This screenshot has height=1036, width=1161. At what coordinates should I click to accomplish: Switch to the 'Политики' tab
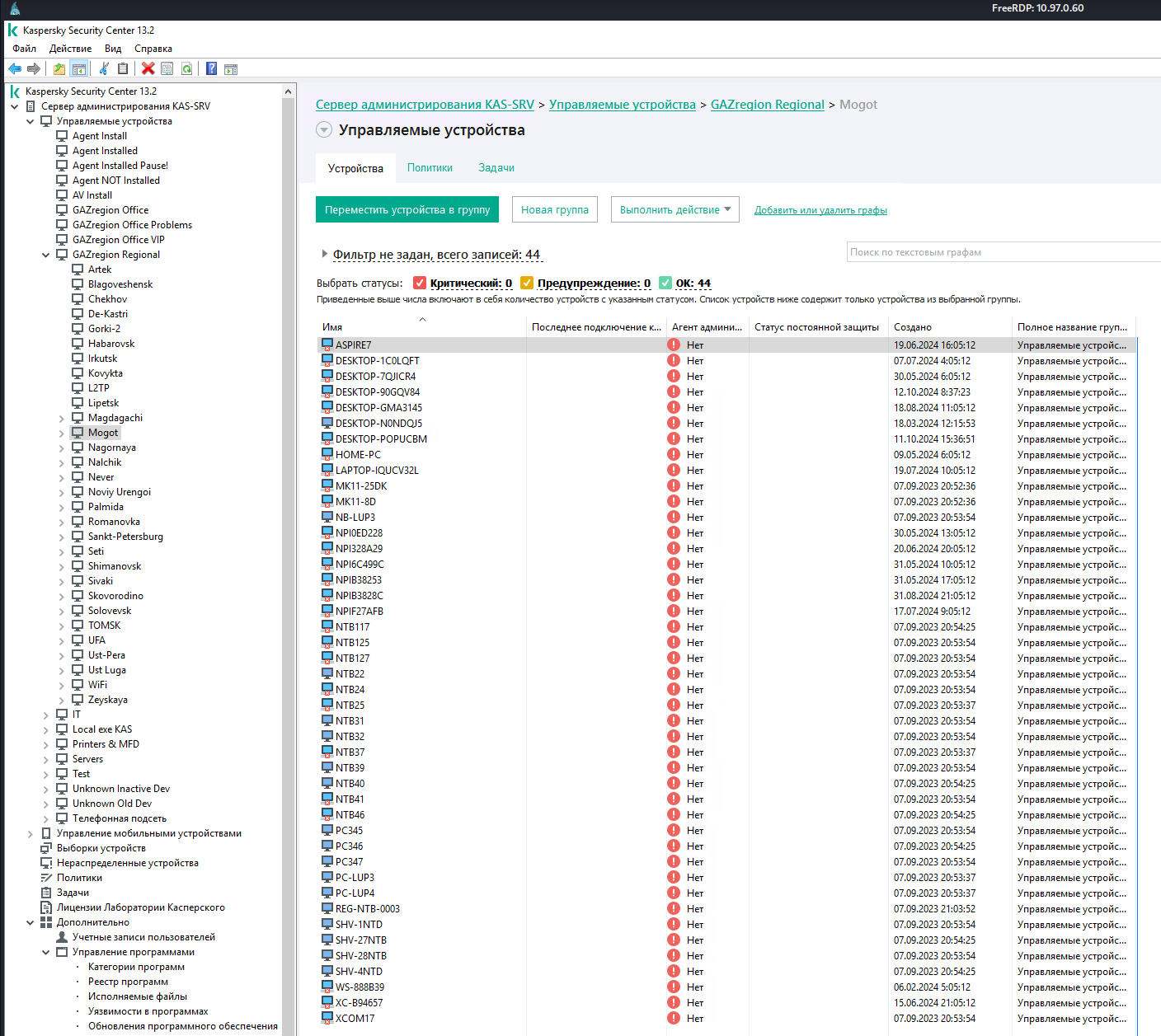[430, 168]
